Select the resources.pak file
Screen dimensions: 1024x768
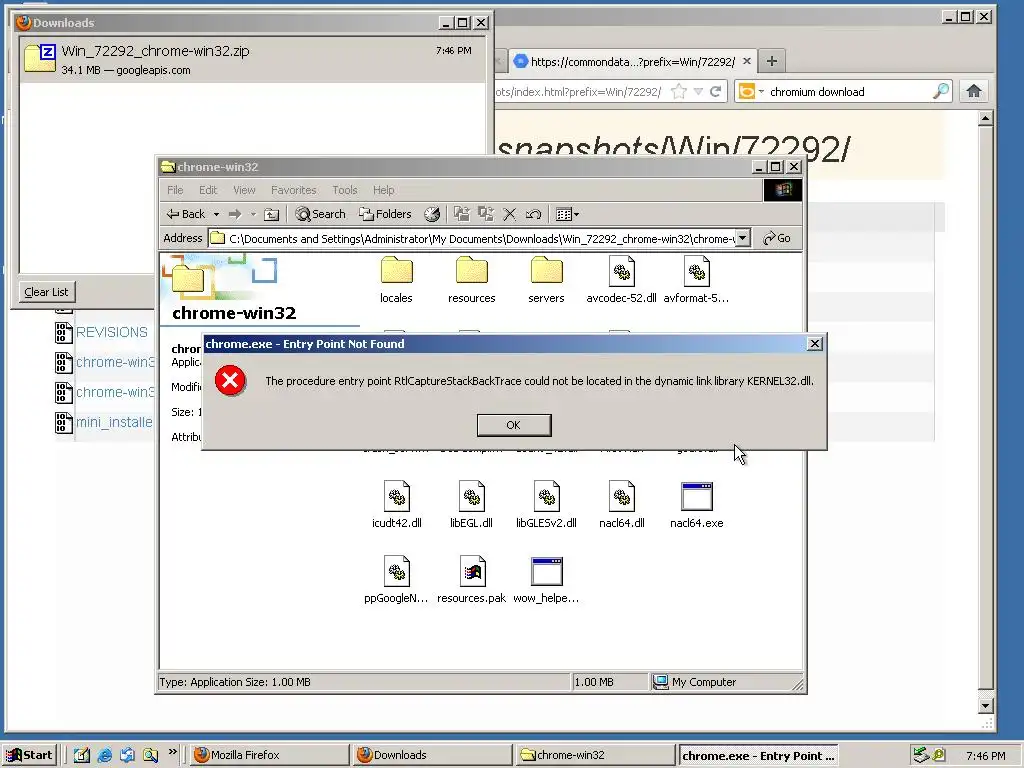[472, 579]
